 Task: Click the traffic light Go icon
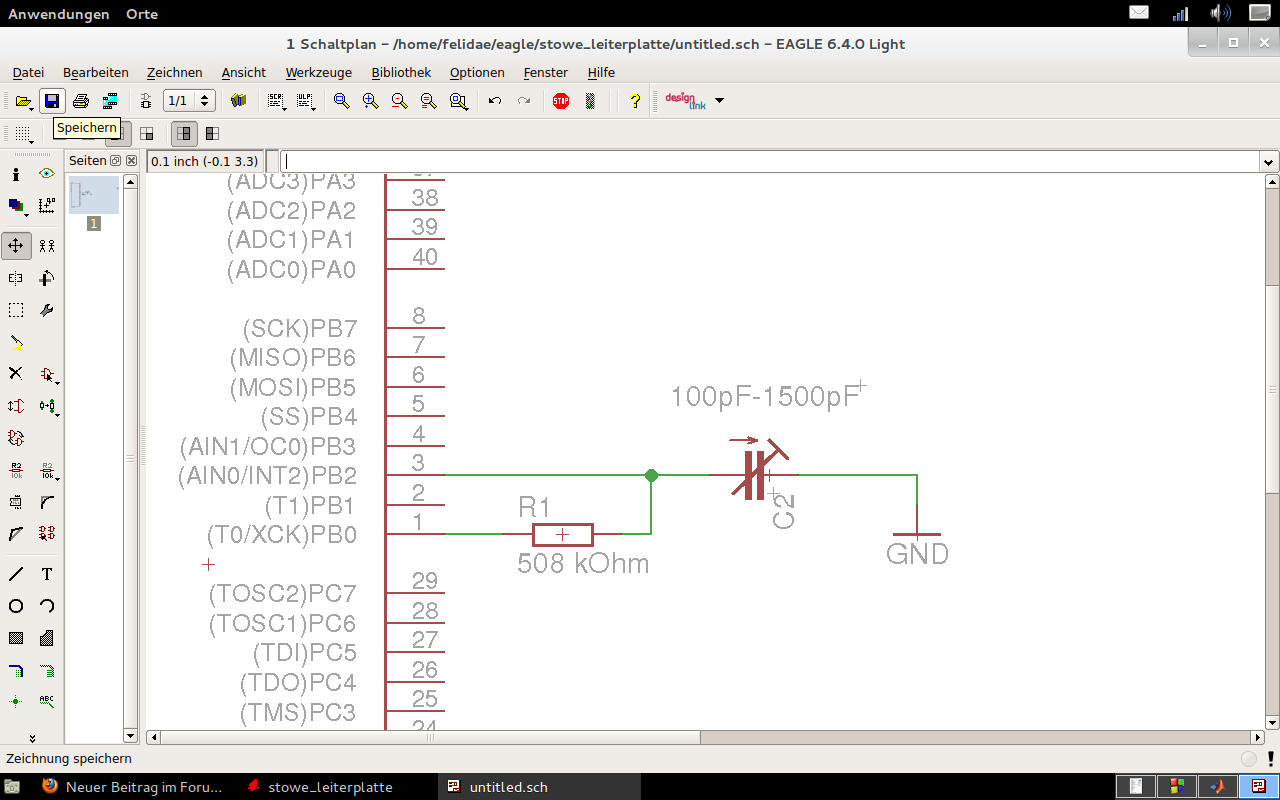point(590,101)
